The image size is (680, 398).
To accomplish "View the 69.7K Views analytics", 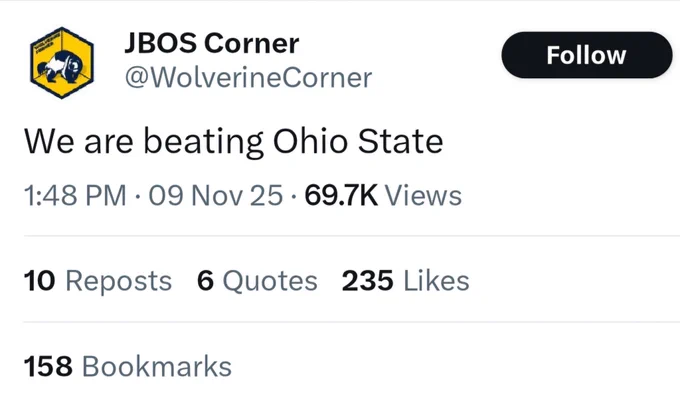I will click(x=383, y=195).
